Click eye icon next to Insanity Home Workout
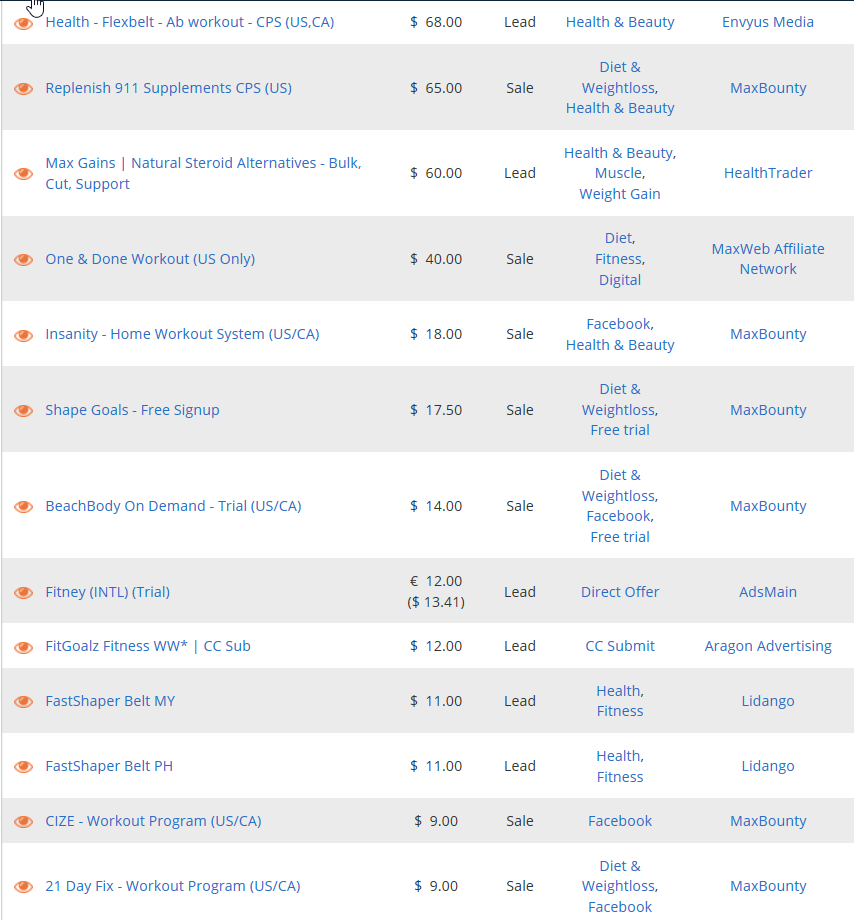Image resolution: width=854 pixels, height=920 pixels. [x=23, y=335]
